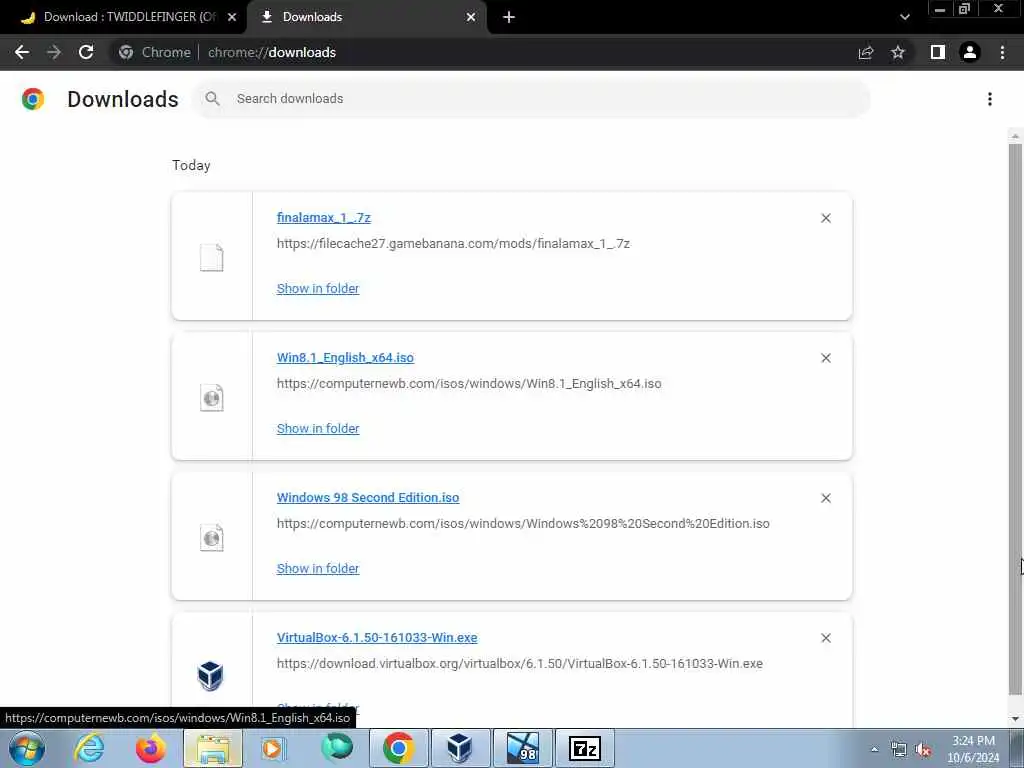Click the muted volume tray icon
The width and height of the screenshot is (1024, 768).
tap(923, 750)
